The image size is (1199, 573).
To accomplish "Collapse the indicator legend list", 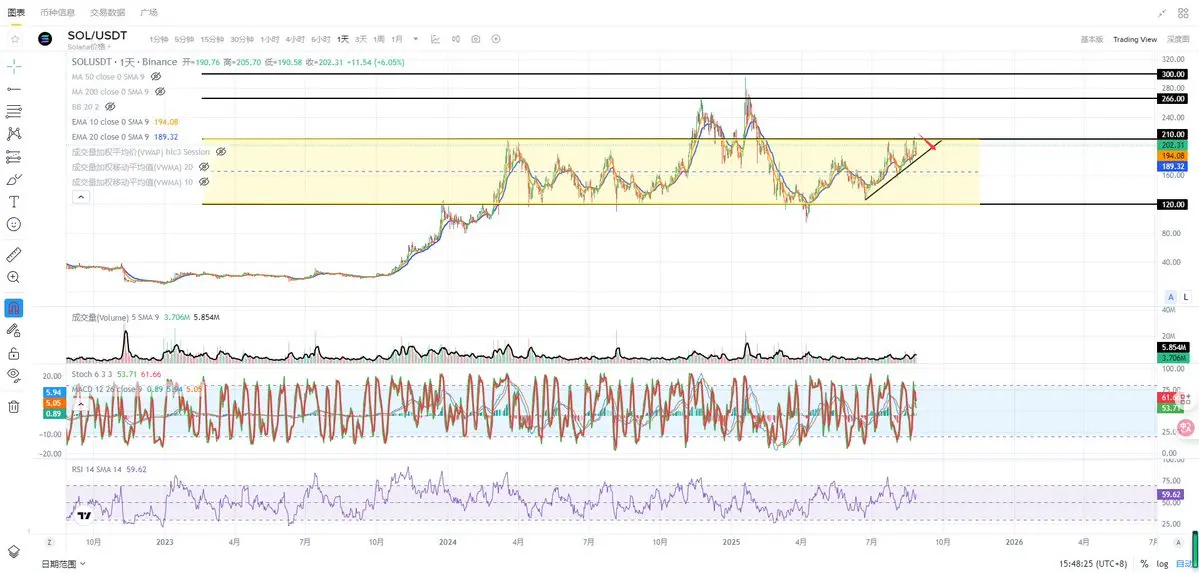I will point(81,197).
